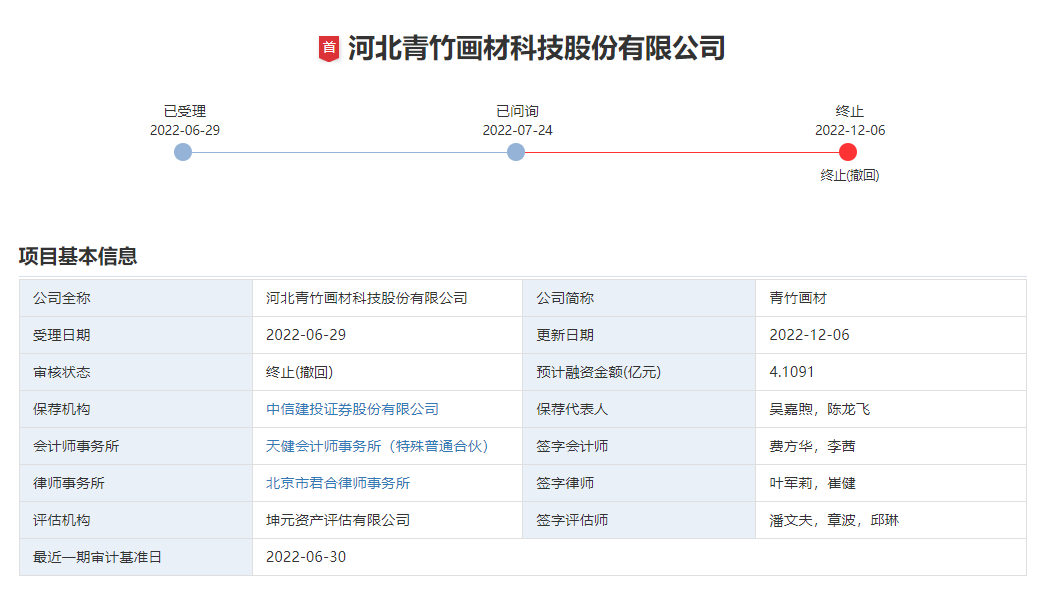Open the 天健会计师事务所 accounting firm link
The width and height of the screenshot is (1044, 598).
point(377,446)
